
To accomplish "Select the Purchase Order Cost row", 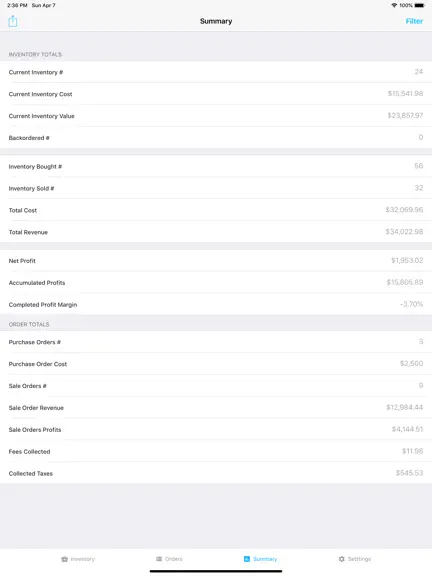I will (216, 364).
